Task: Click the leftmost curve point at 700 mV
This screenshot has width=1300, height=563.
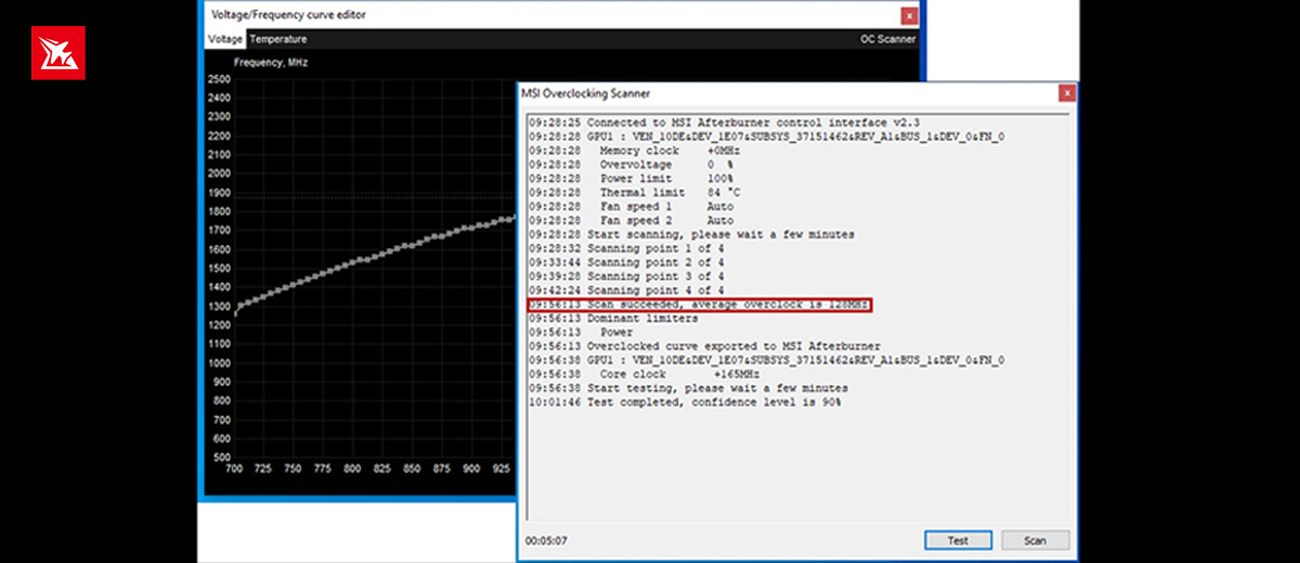Action: click(x=236, y=313)
